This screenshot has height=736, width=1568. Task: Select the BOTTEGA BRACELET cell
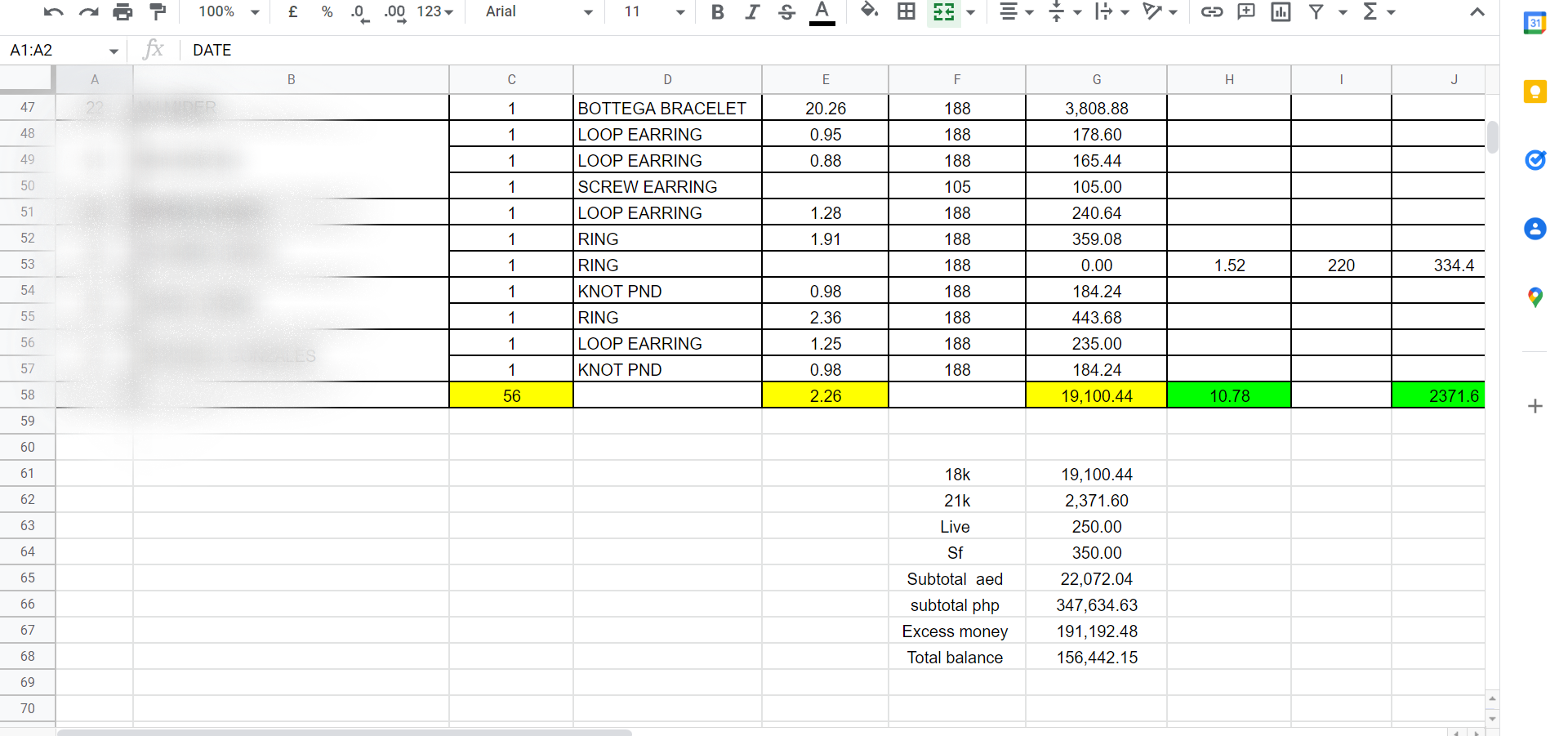click(x=667, y=108)
